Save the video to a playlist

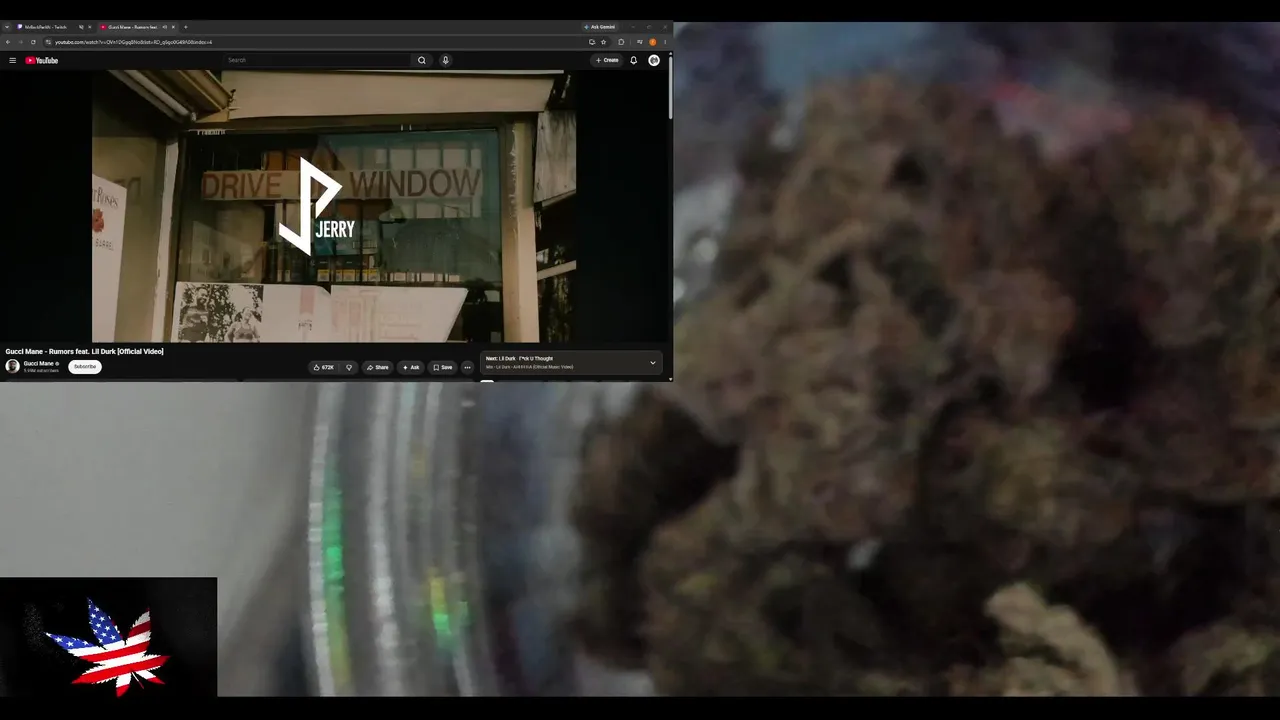(x=442, y=367)
